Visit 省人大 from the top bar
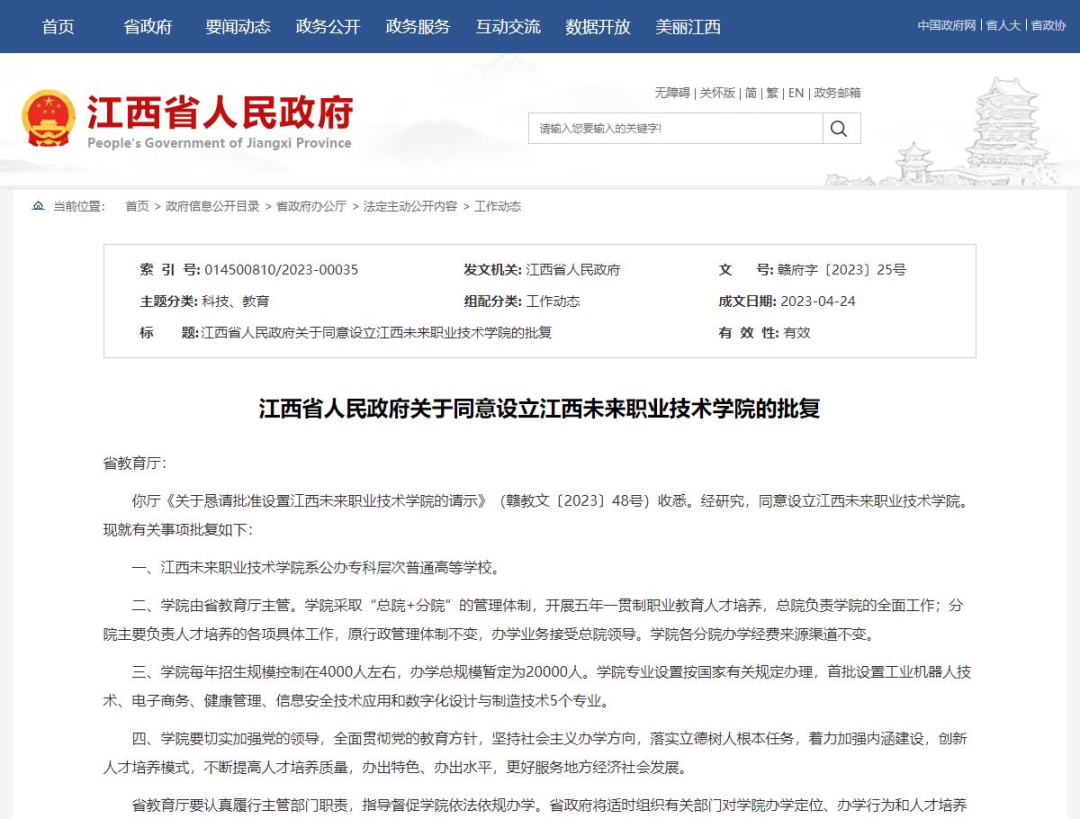Image resolution: width=1080 pixels, height=819 pixels. coord(1002,25)
